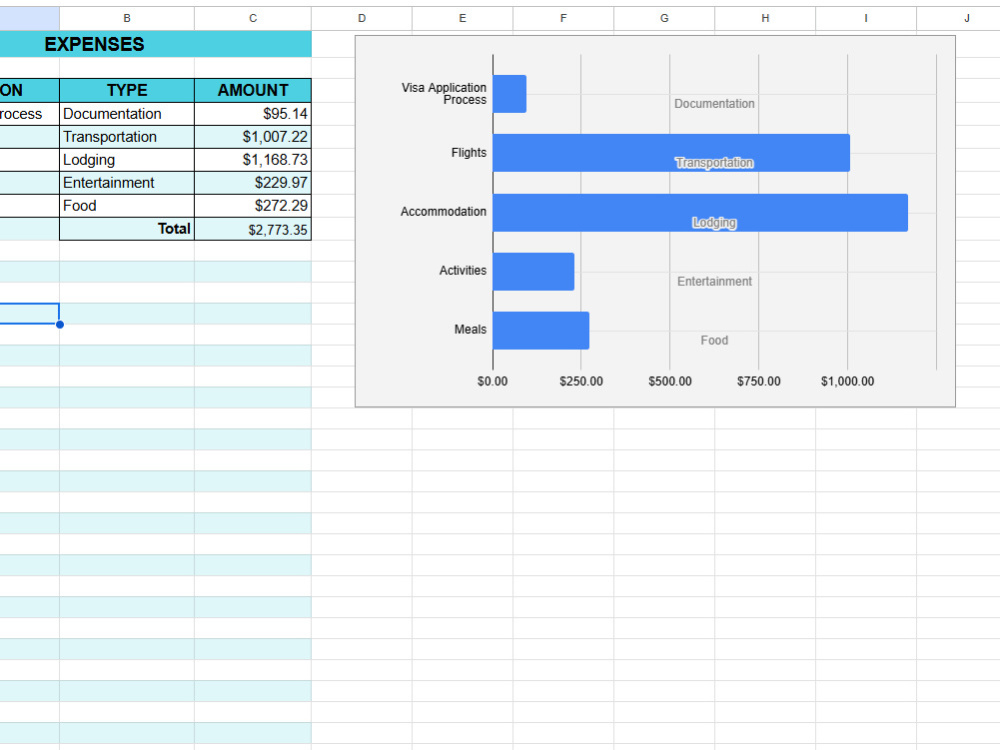This screenshot has width=1000, height=750.
Task: Select the $95.14 amount cell
Action: 253,114
